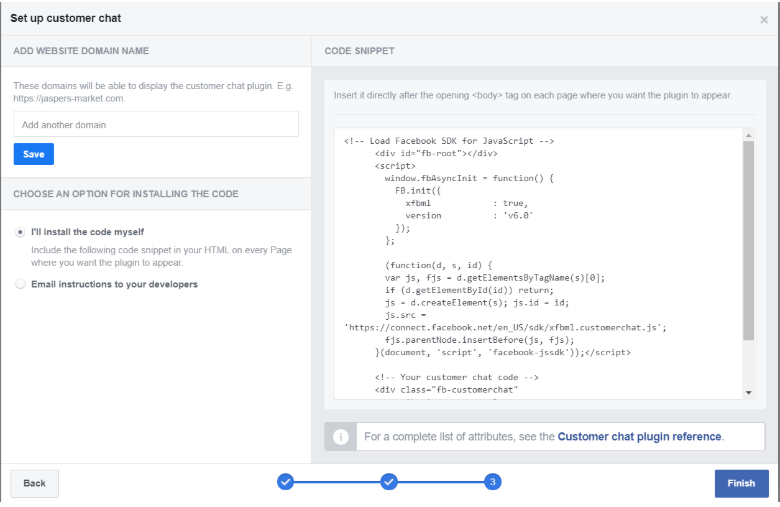Image resolution: width=780 pixels, height=507 pixels.
Task: Click the info icon beside attributes note
Action: (x=341, y=437)
